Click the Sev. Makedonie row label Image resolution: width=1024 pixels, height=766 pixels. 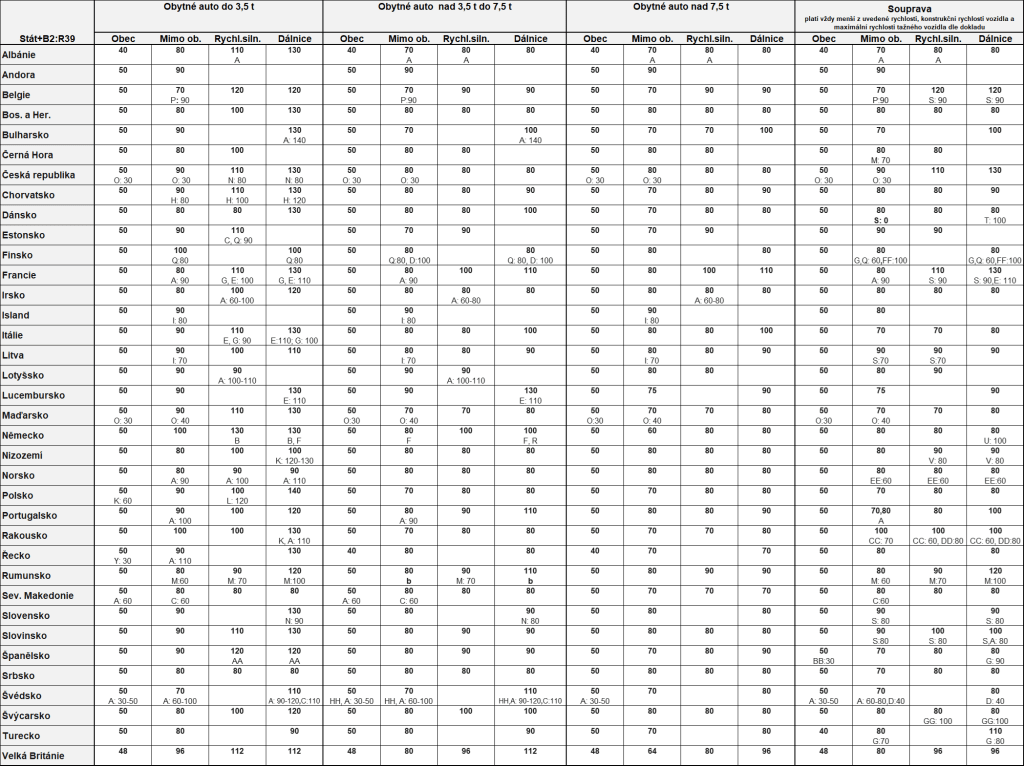click(x=47, y=596)
